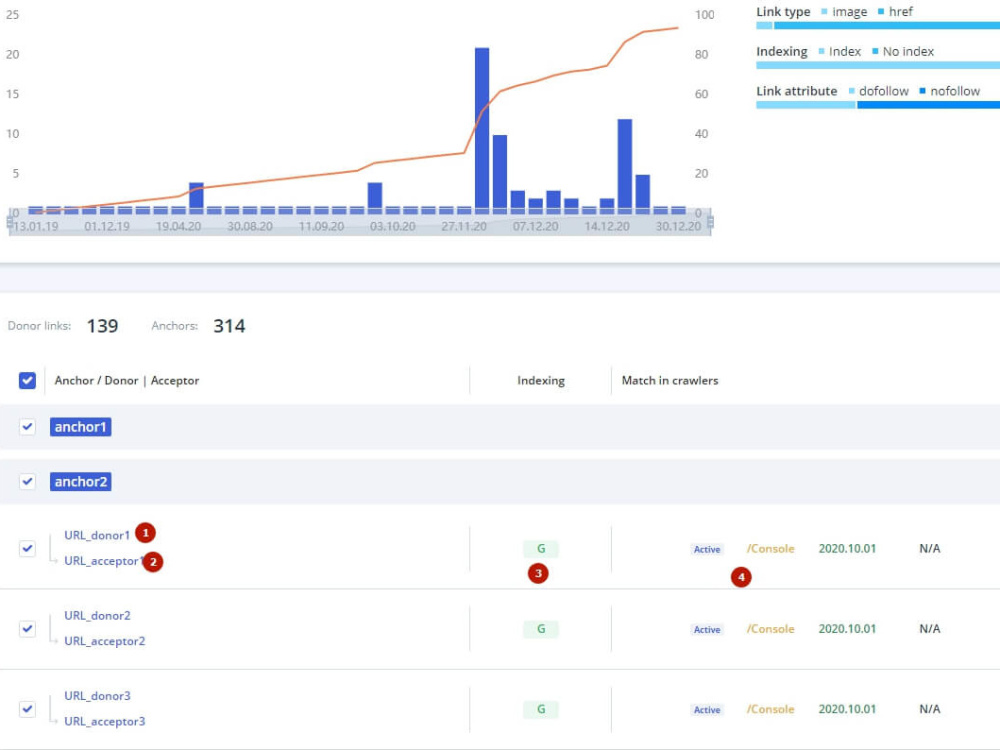Open the URL_donor1 link
1000x750 pixels.
[x=97, y=535]
